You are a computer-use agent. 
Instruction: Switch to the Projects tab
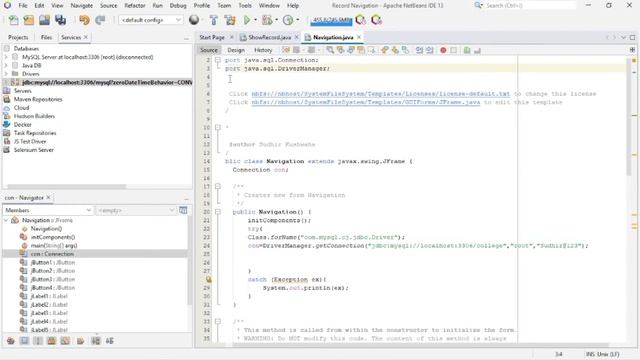(x=18, y=37)
